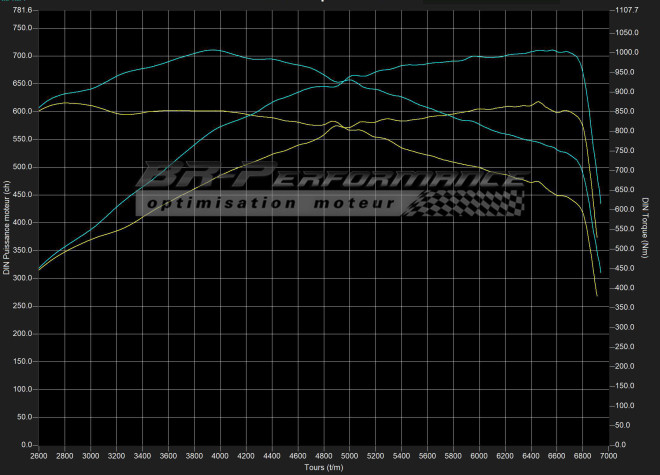Click the 2600 tick label on the rpm axis
The height and width of the screenshot is (475, 660).
(x=38, y=456)
